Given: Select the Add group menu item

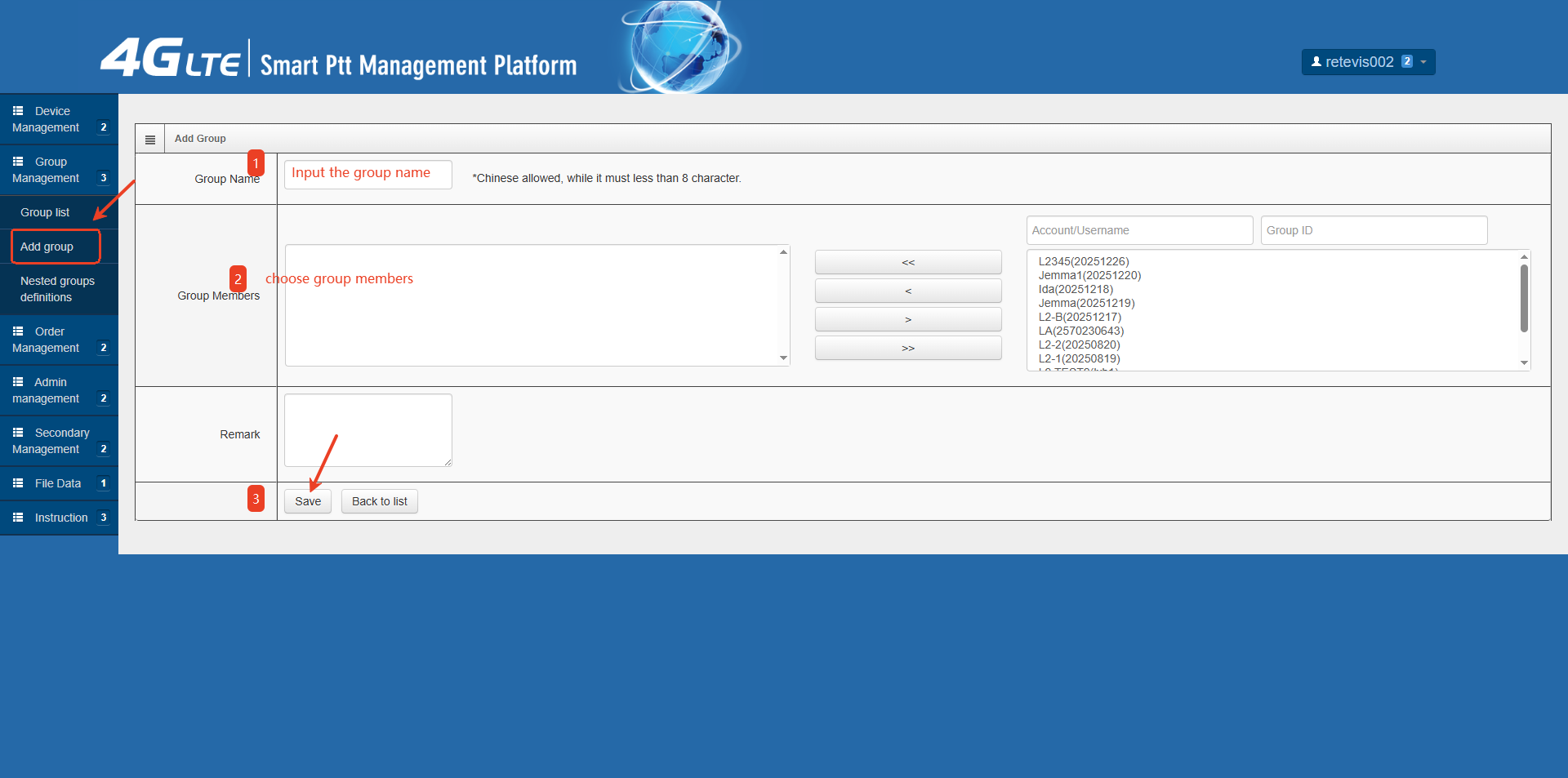Looking at the screenshot, I should [47, 247].
